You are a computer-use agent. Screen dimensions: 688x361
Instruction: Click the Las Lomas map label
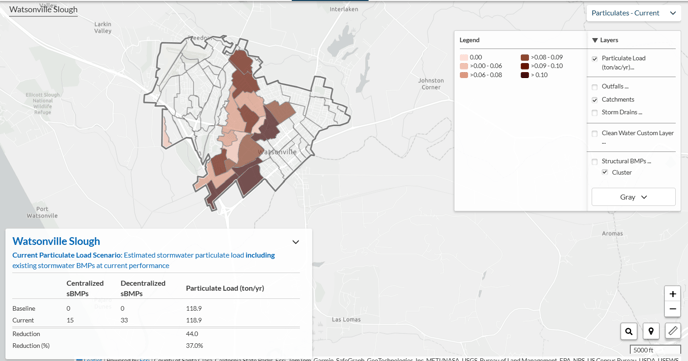coord(346,319)
